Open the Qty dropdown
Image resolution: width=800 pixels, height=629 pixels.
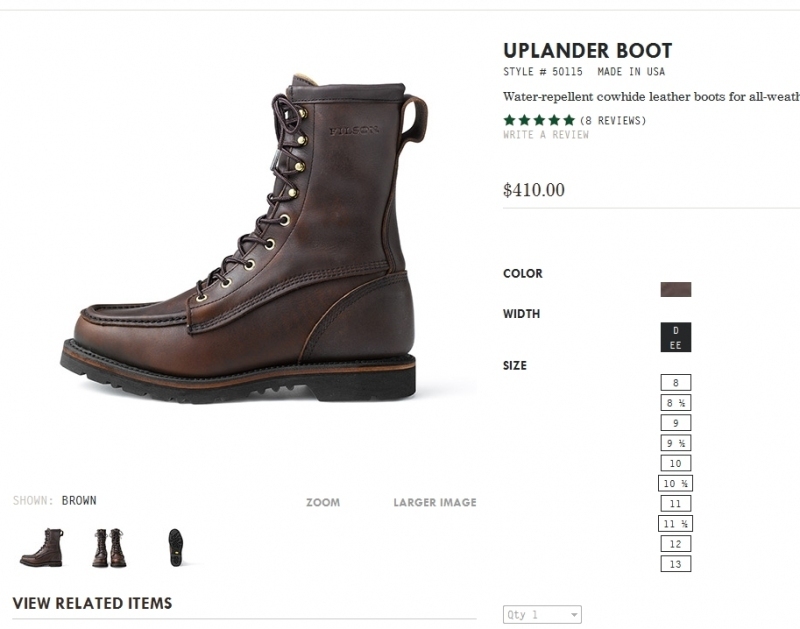(542, 615)
